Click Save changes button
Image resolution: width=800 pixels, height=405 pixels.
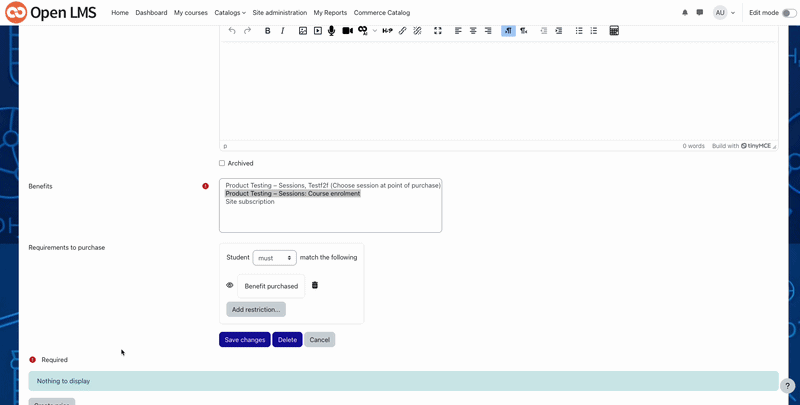[x=245, y=340]
